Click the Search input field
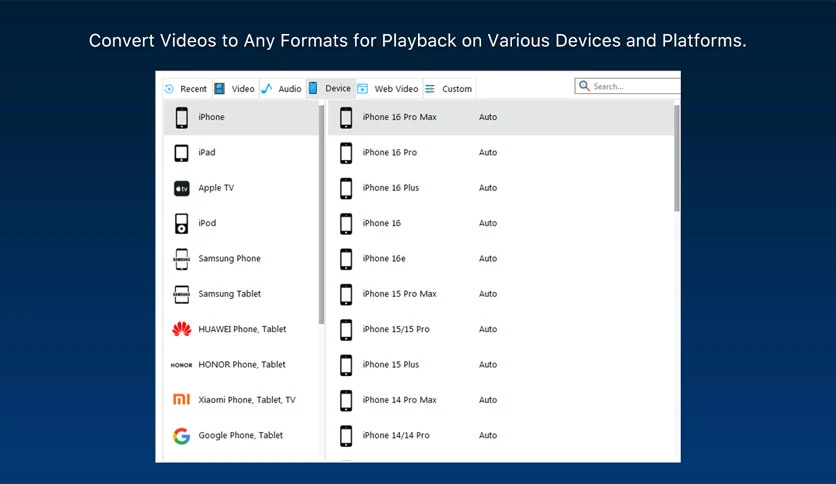836x484 pixels. point(628,86)
